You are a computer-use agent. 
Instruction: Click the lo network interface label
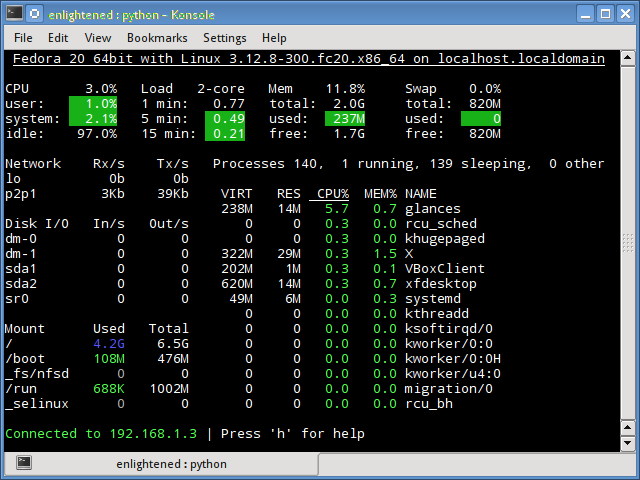pos(13,179)
